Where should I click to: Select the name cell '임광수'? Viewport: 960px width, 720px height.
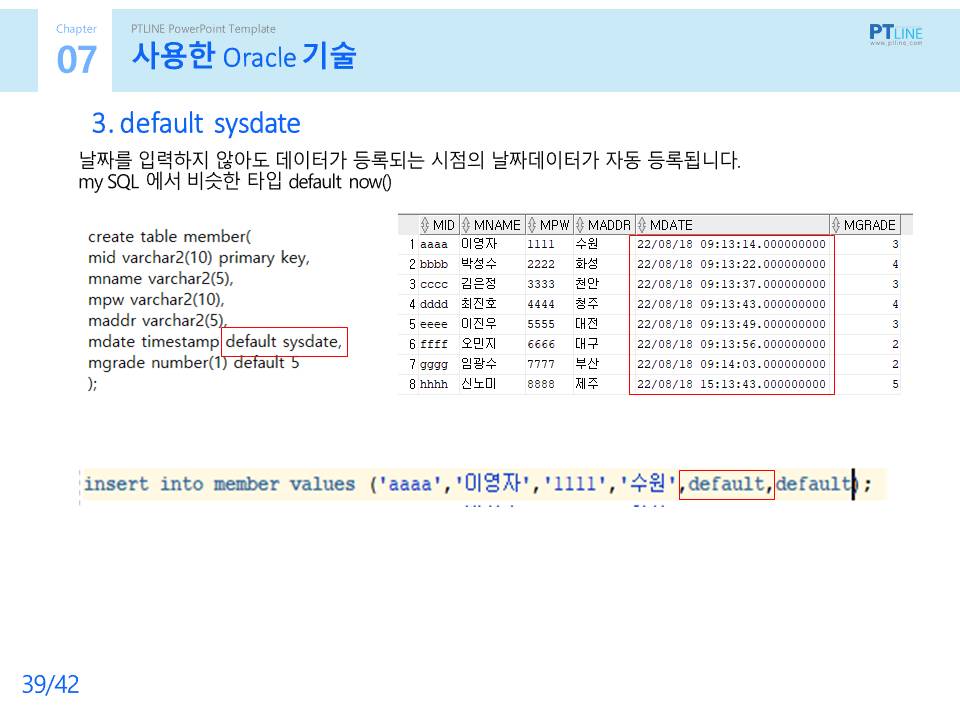[479, 364]
